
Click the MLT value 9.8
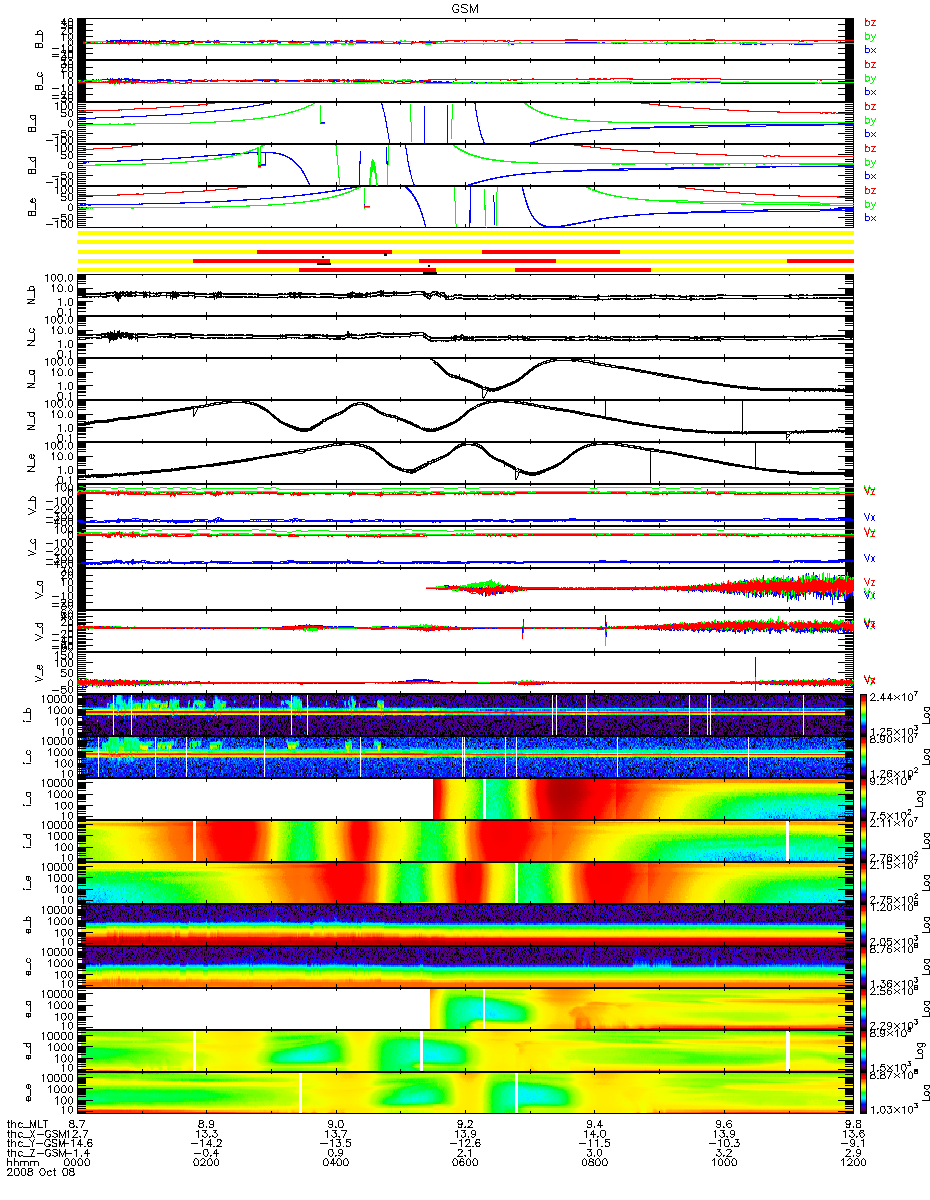coord(853,1124)
